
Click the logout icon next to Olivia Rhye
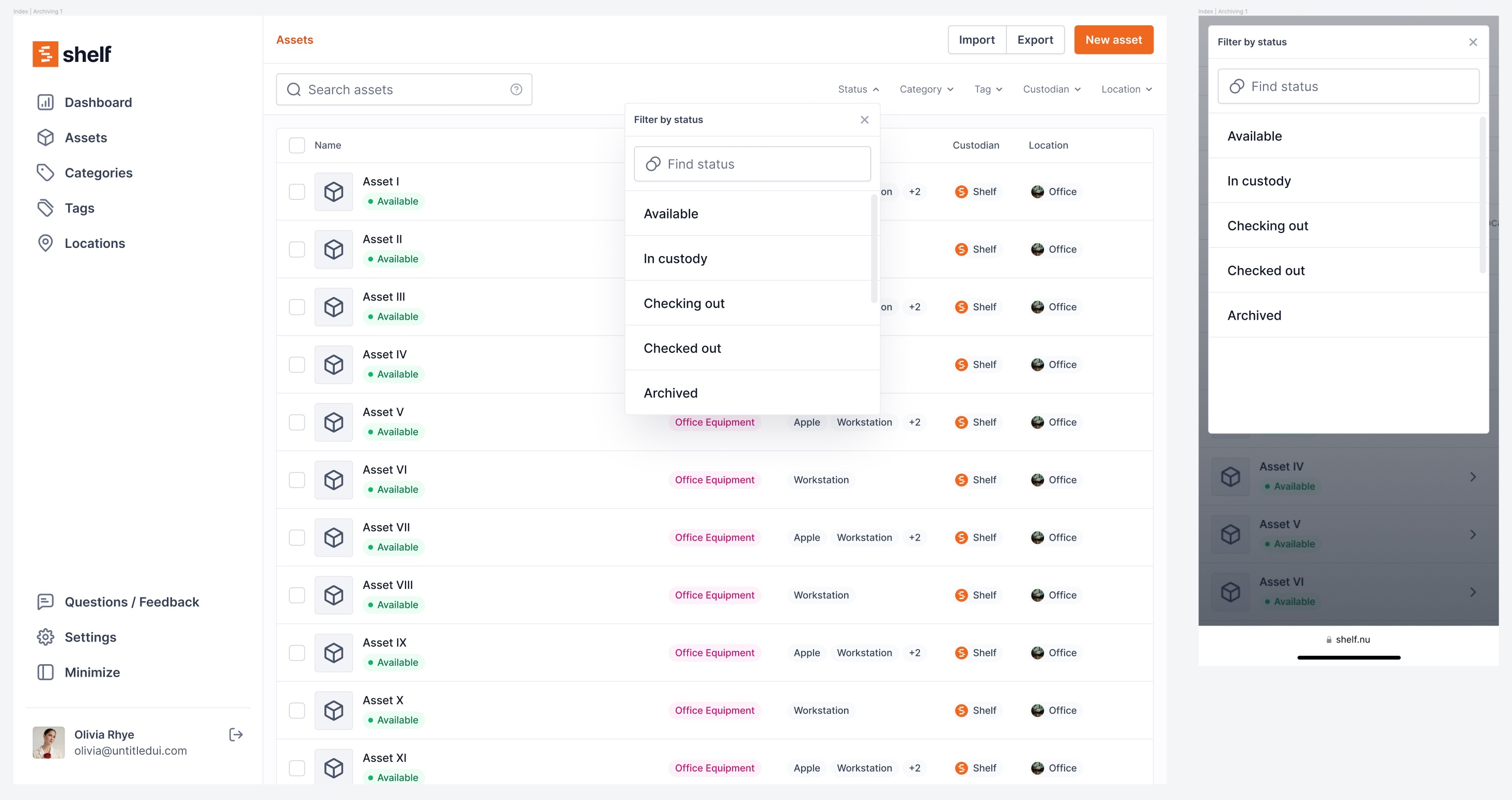pos(236,734)
